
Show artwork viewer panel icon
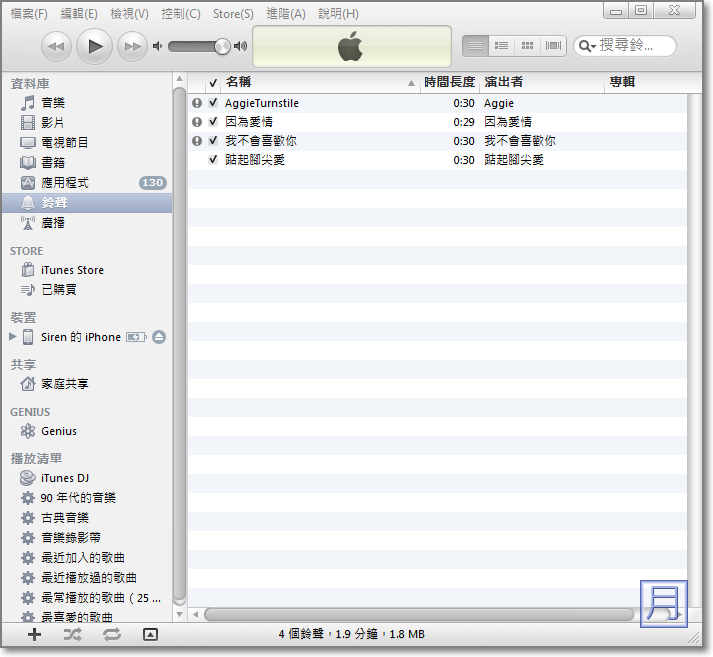pos(150,634)
